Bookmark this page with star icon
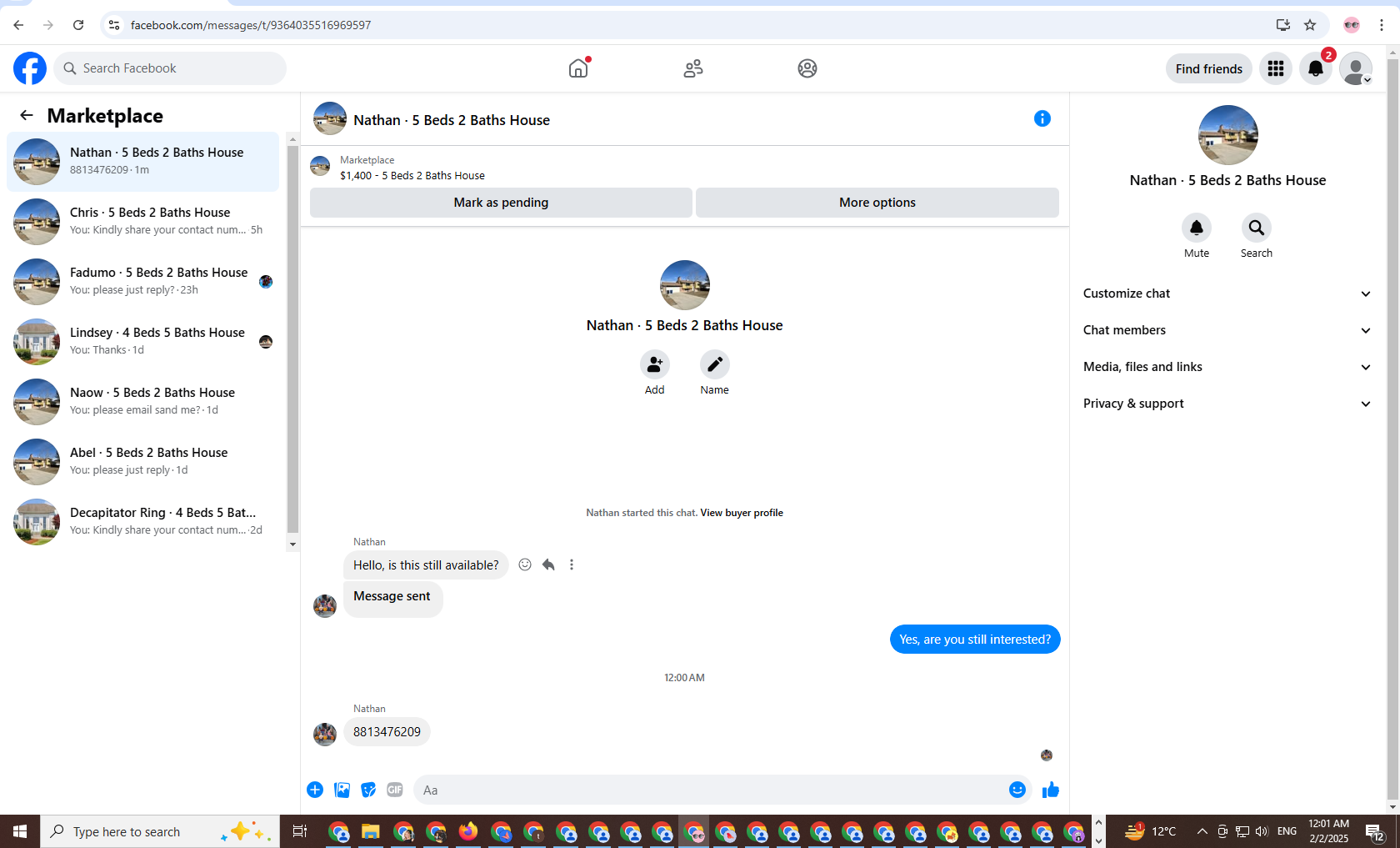 tap(1310, 25)
